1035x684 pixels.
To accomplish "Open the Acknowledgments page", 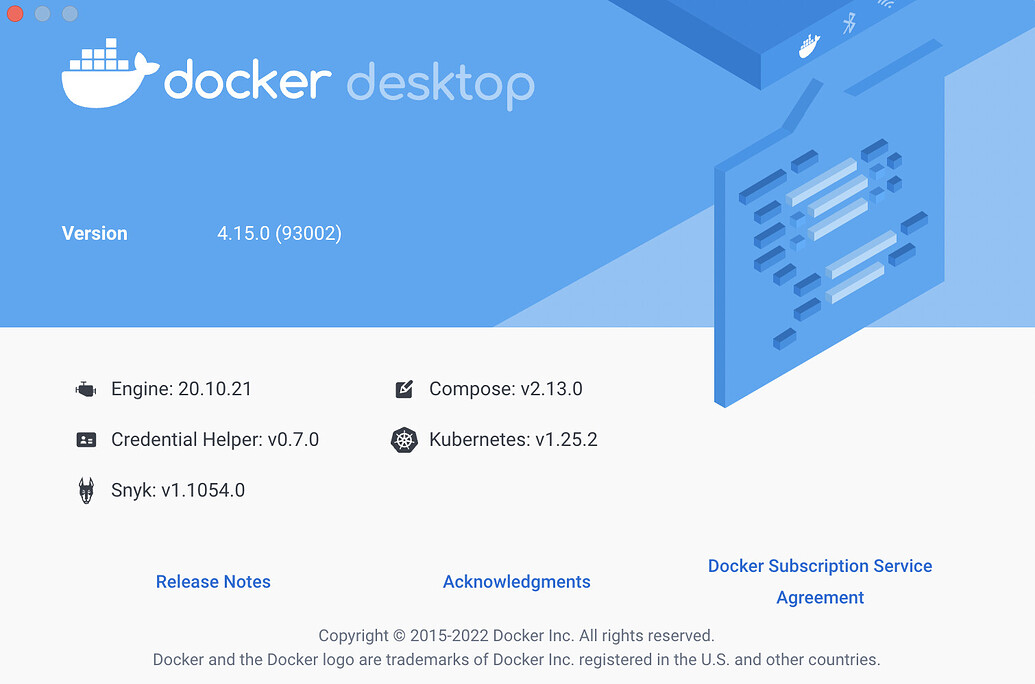I will [516, 581].
